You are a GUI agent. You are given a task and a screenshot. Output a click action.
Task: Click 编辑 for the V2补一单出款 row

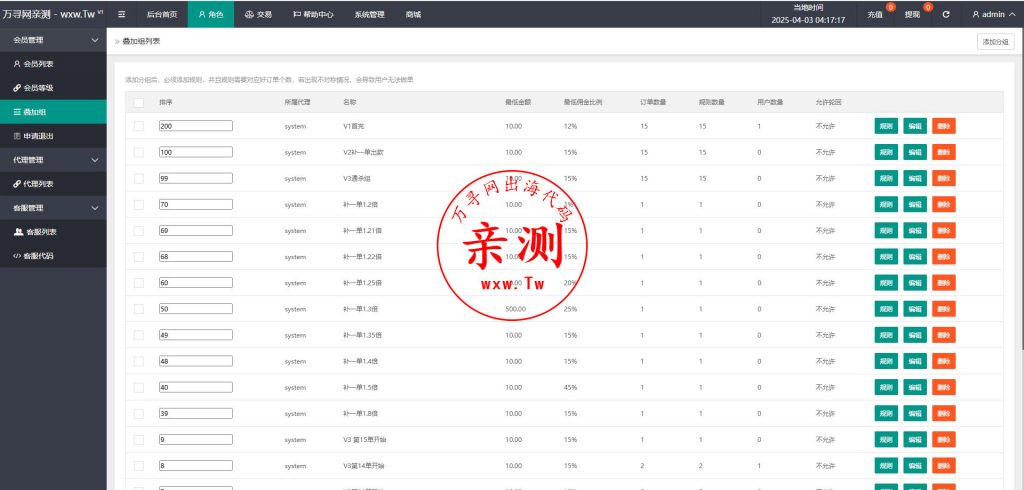pos(915,152)
